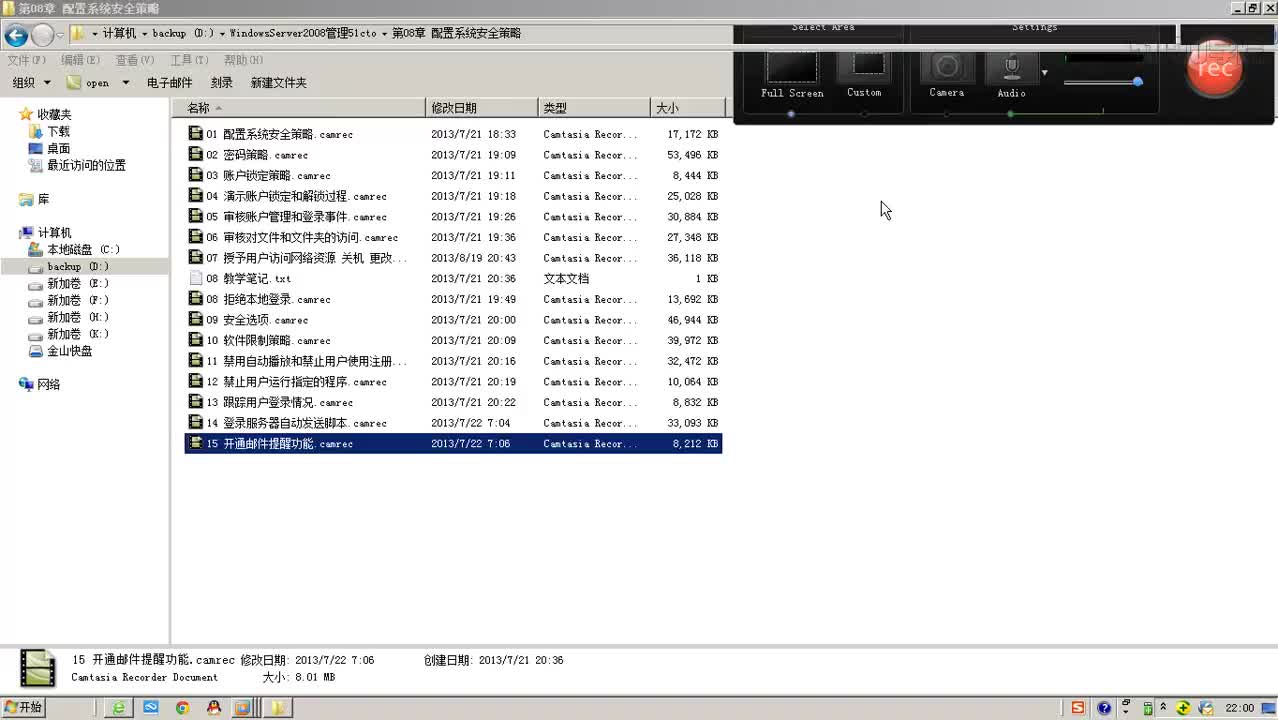Click icon of 06 审核对文件和文件夹的访问.camrec

click(x=196, y=237)
